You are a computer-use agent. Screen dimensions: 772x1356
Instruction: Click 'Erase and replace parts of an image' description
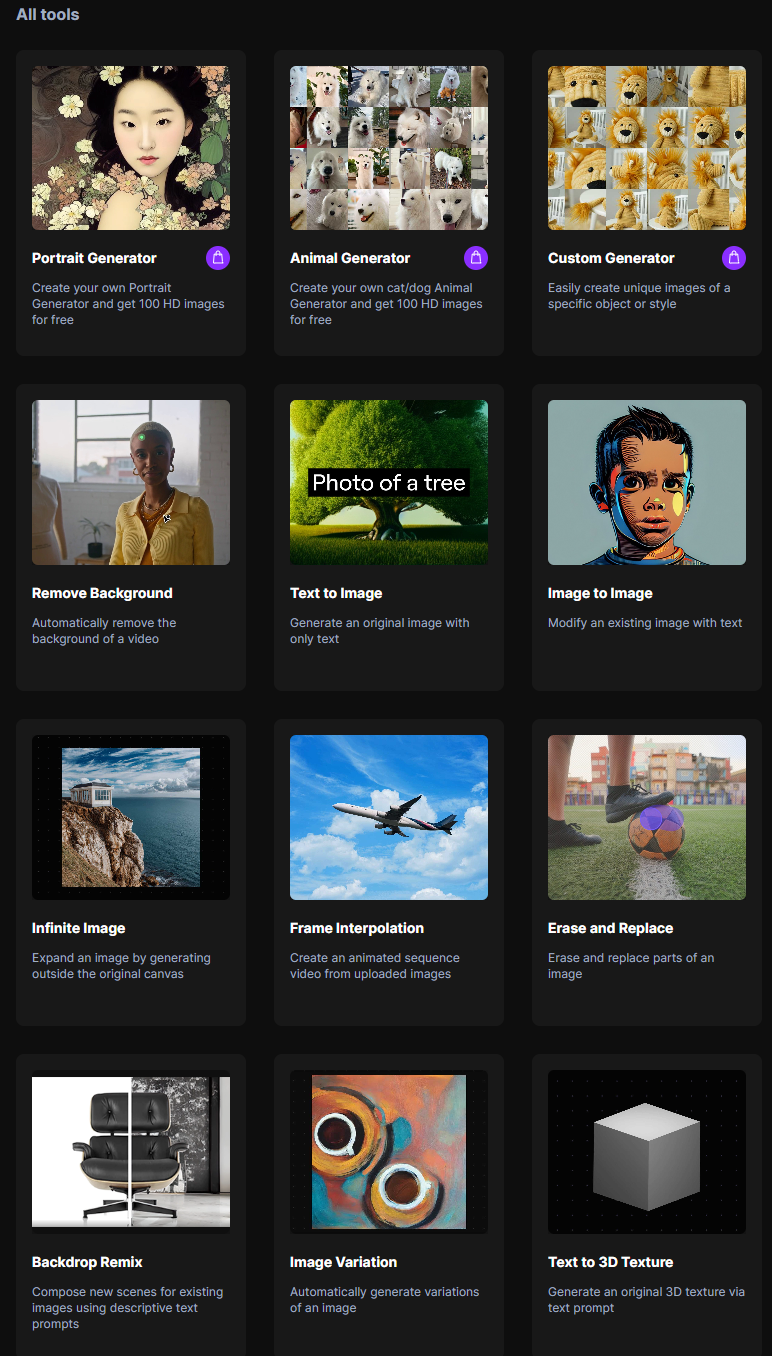[631, 966]
